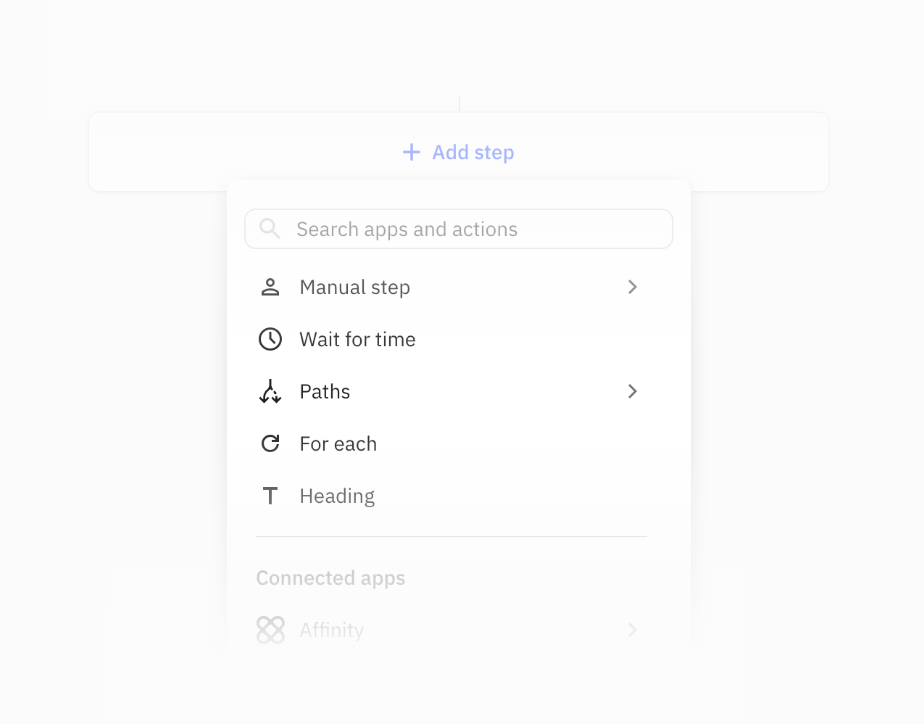Click the search apps and actions field

point(458,229)
